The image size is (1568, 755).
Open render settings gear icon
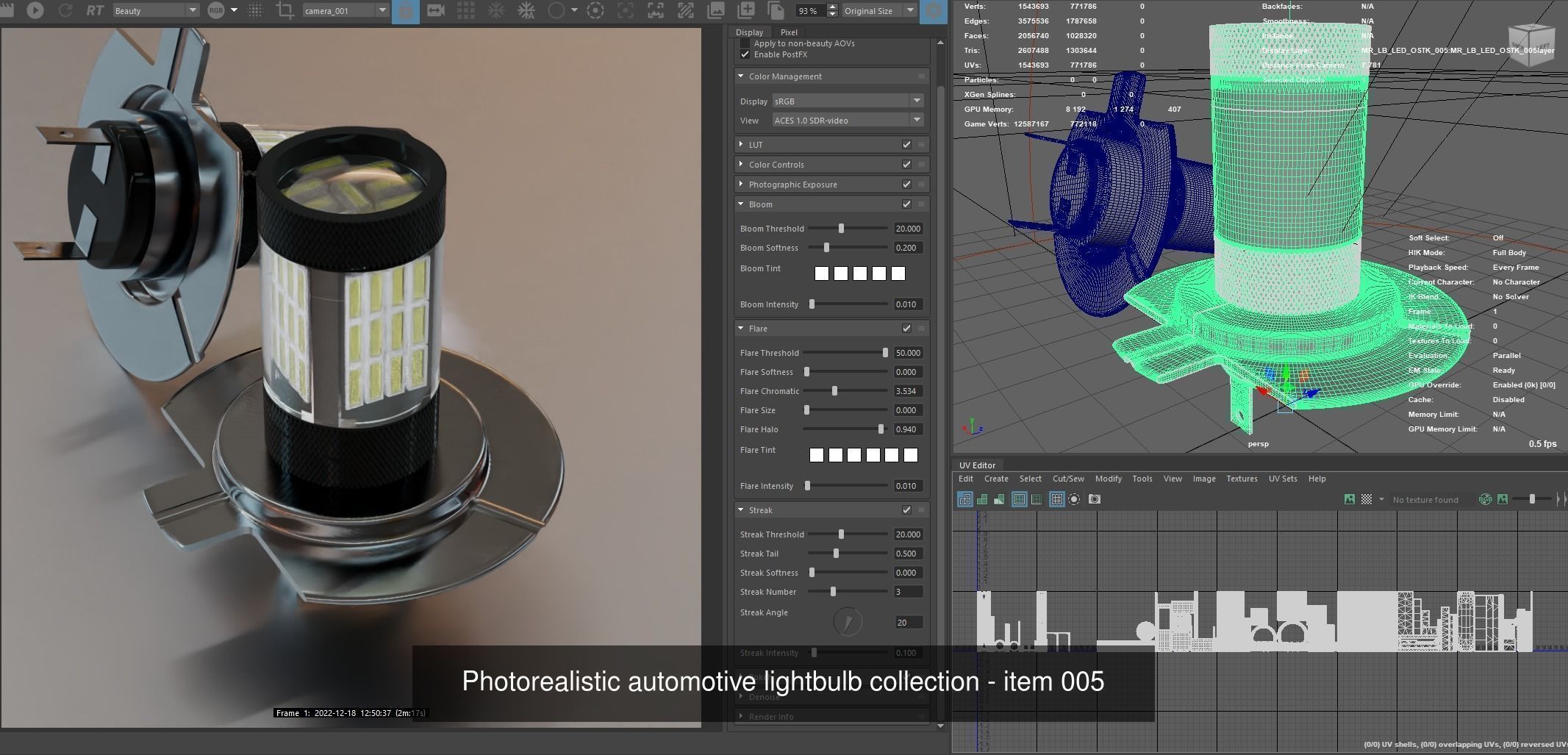(934, 11)
